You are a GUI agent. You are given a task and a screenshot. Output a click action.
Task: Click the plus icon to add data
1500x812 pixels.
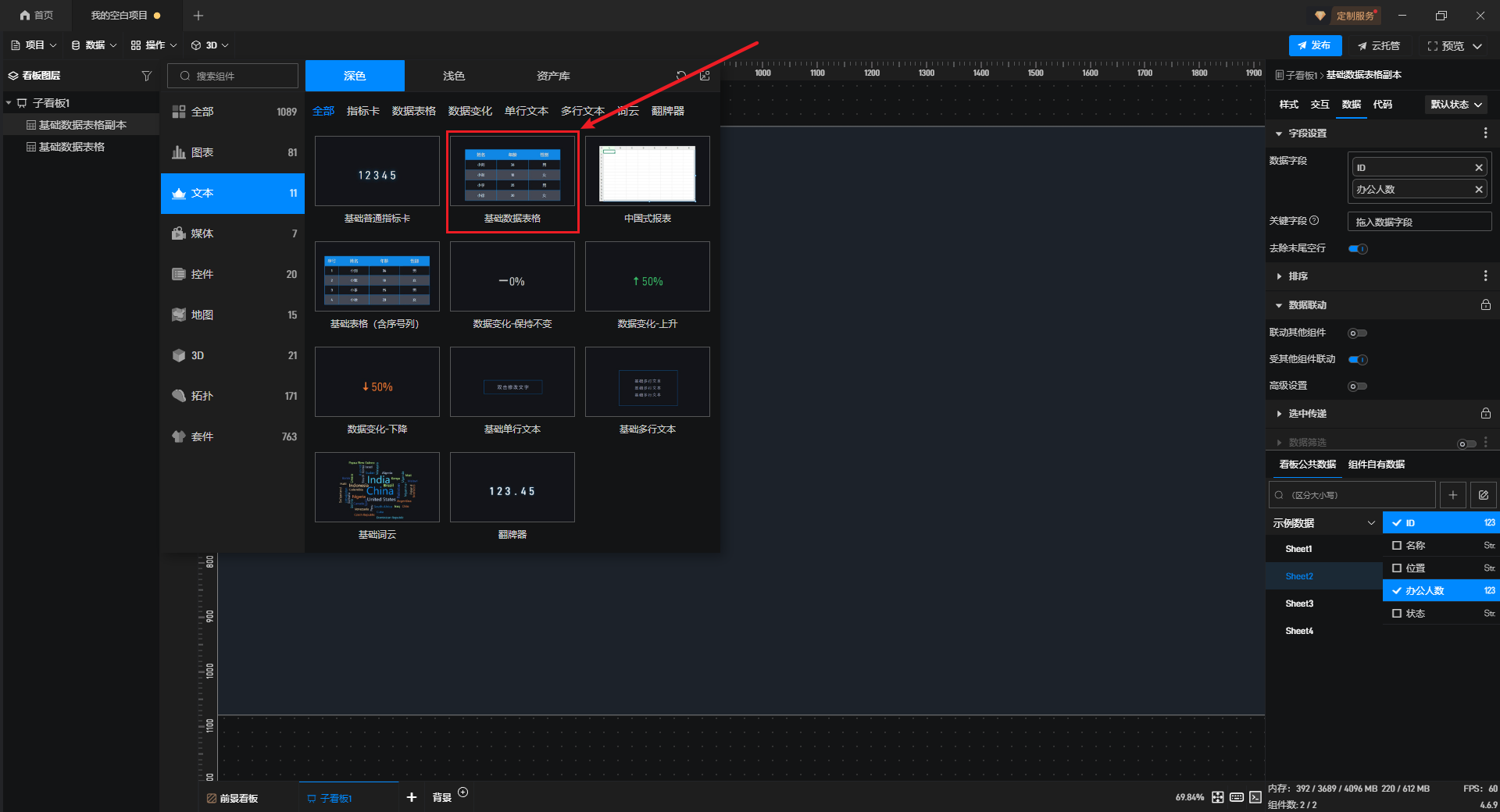point(1452,495)
